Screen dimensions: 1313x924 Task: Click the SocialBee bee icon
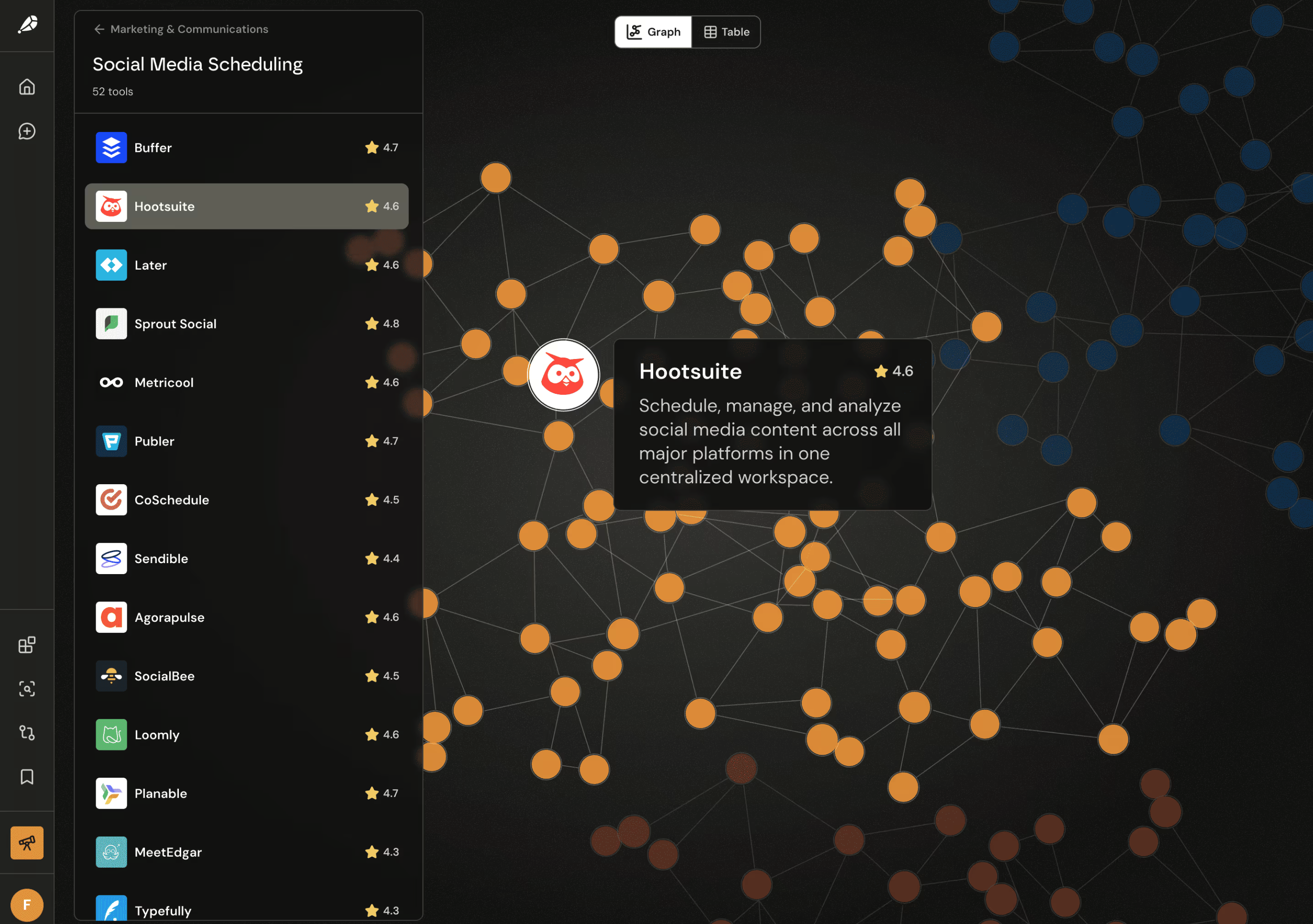coord(111,676)
